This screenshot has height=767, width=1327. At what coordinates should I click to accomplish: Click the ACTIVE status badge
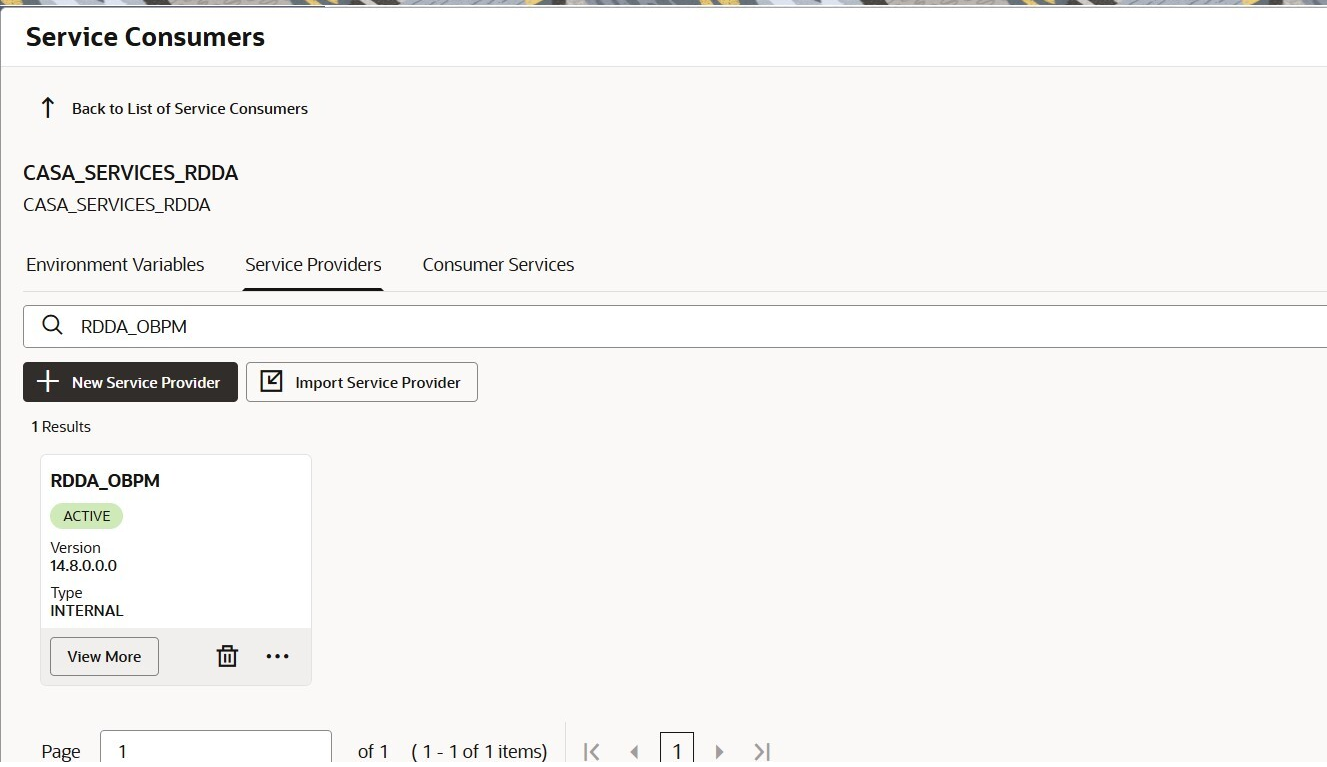point(87,516)
